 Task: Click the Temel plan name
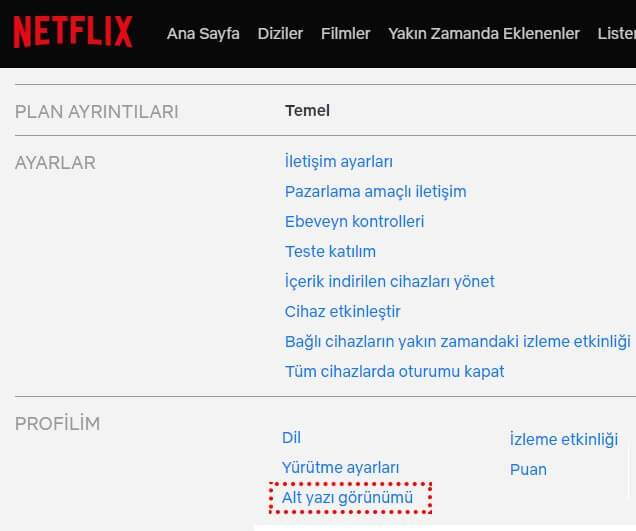pyautogui.click(x=307, y=110)
